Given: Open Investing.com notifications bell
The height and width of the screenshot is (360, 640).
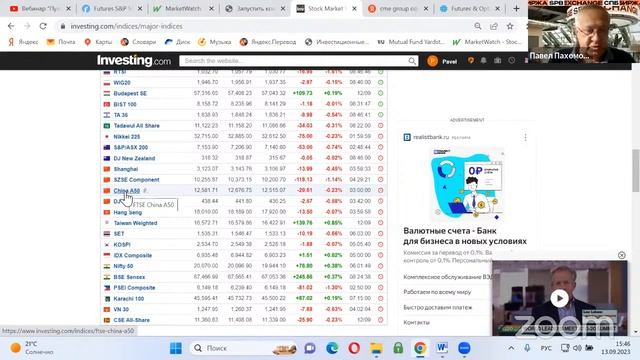Looking at the screenshot, I should coord(484,60).
